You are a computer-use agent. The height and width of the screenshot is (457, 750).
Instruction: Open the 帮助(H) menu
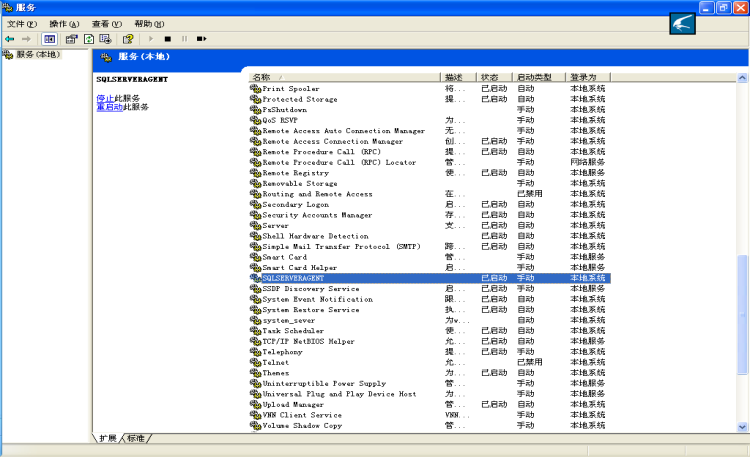click(149, 24)
